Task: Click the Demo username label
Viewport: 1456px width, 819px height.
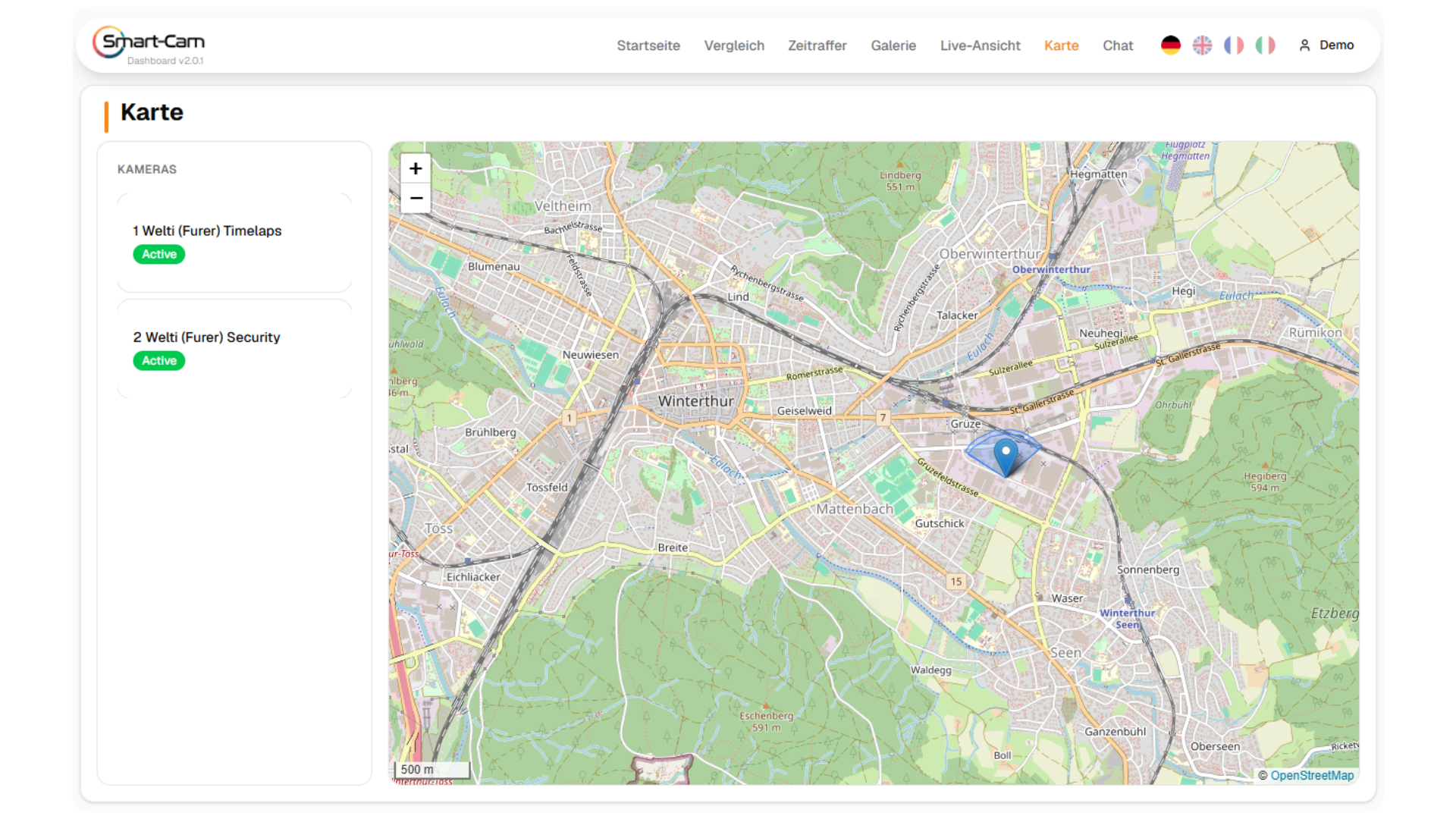Action: [1336, 45]
